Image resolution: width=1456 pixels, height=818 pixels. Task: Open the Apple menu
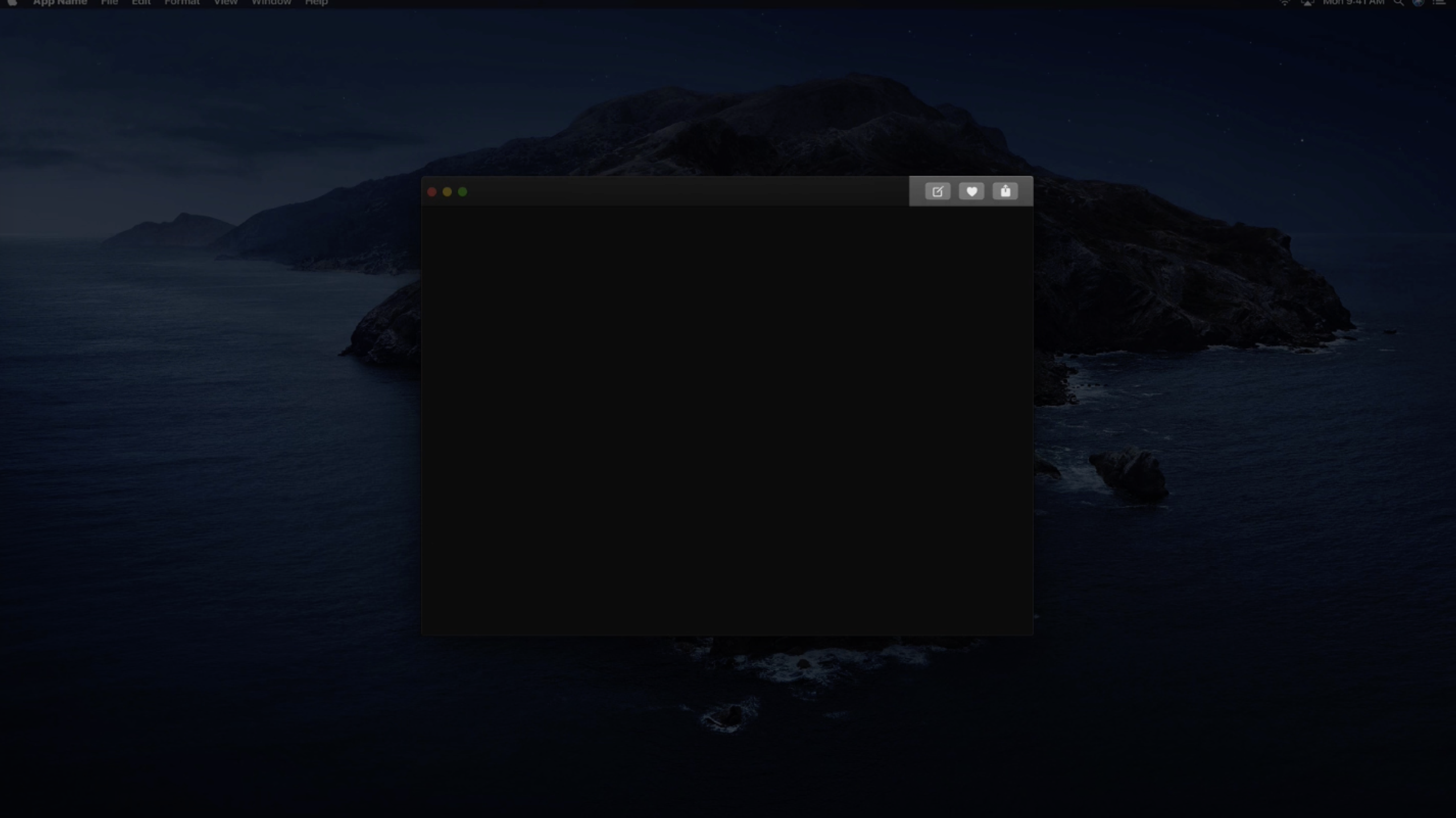(x=12, y=3)
